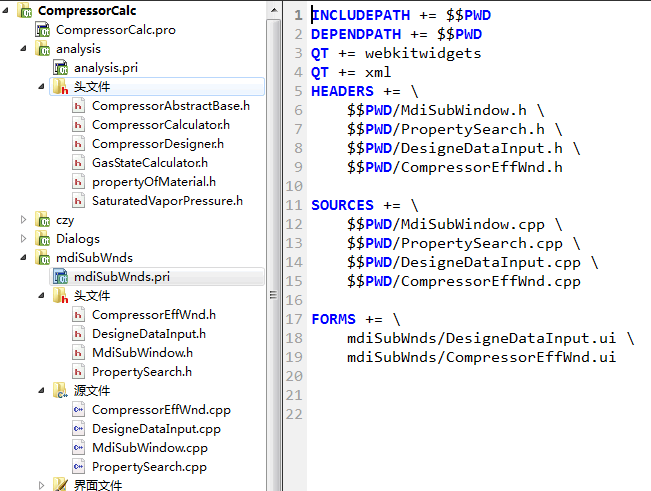Click $$PWD/MdiSubWindow.h on line 6
This screenshot has width=651, height=491.
pos(437,110)
